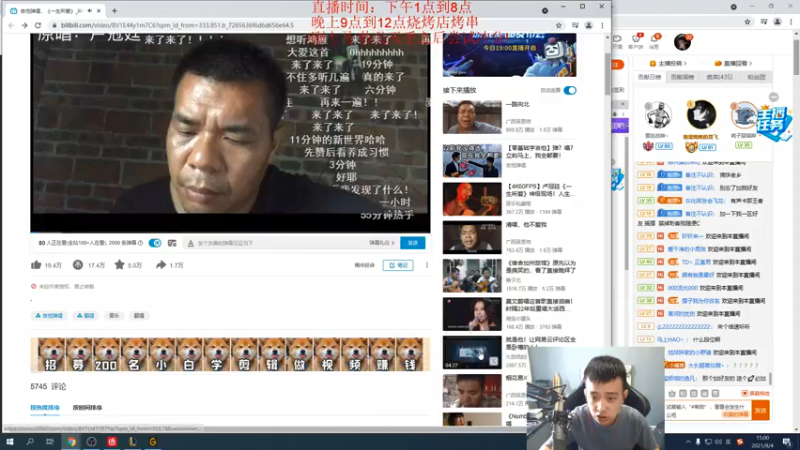This screenshot has height=450, width=800.
Task: Sort comments by time
Action: point(87,408)
